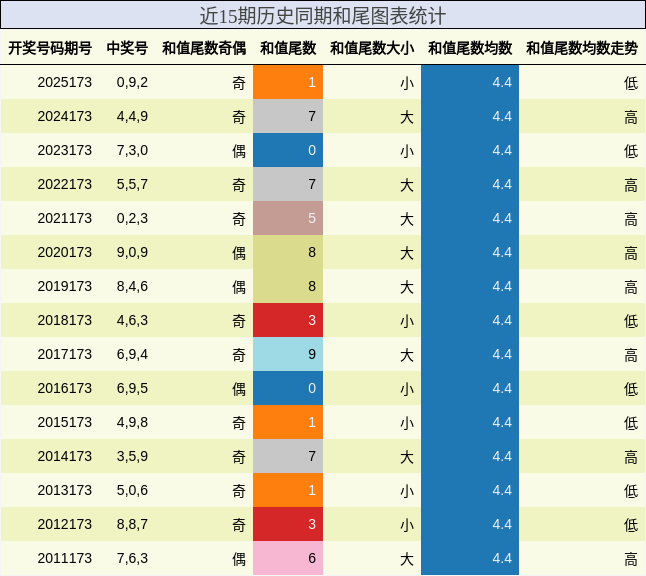
Task: Click winning numbers 8,8,7
Action: (132, 524)
